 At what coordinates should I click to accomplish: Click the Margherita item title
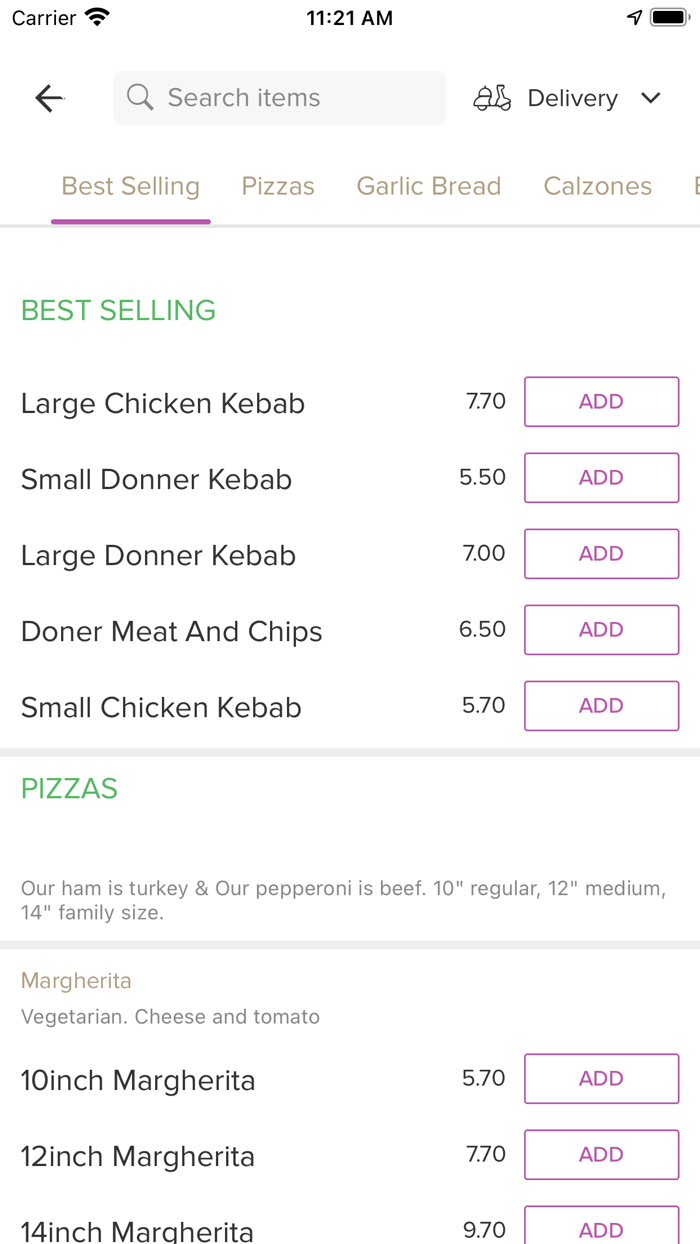coord(76,981)
